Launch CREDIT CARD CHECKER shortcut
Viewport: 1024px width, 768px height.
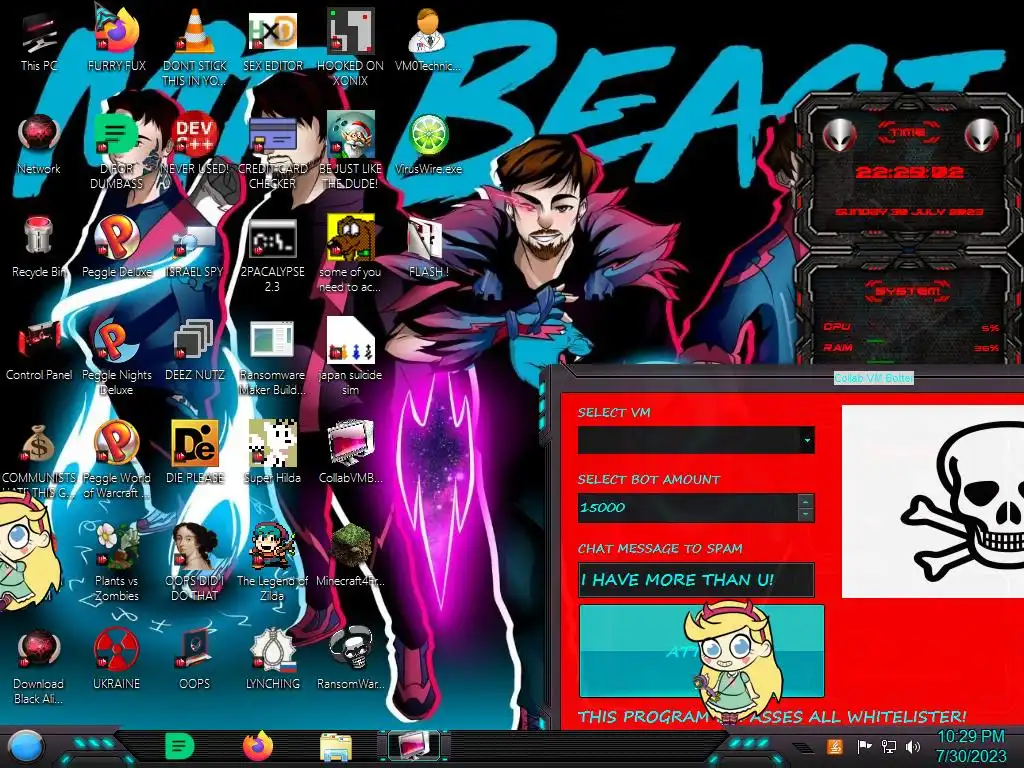pos(272,150)
